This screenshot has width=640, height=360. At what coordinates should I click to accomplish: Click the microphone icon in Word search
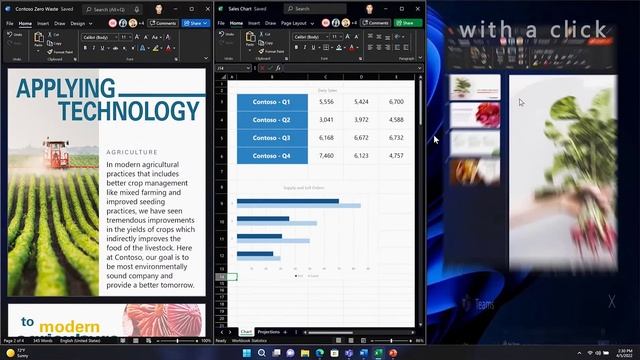pos(137,9)
